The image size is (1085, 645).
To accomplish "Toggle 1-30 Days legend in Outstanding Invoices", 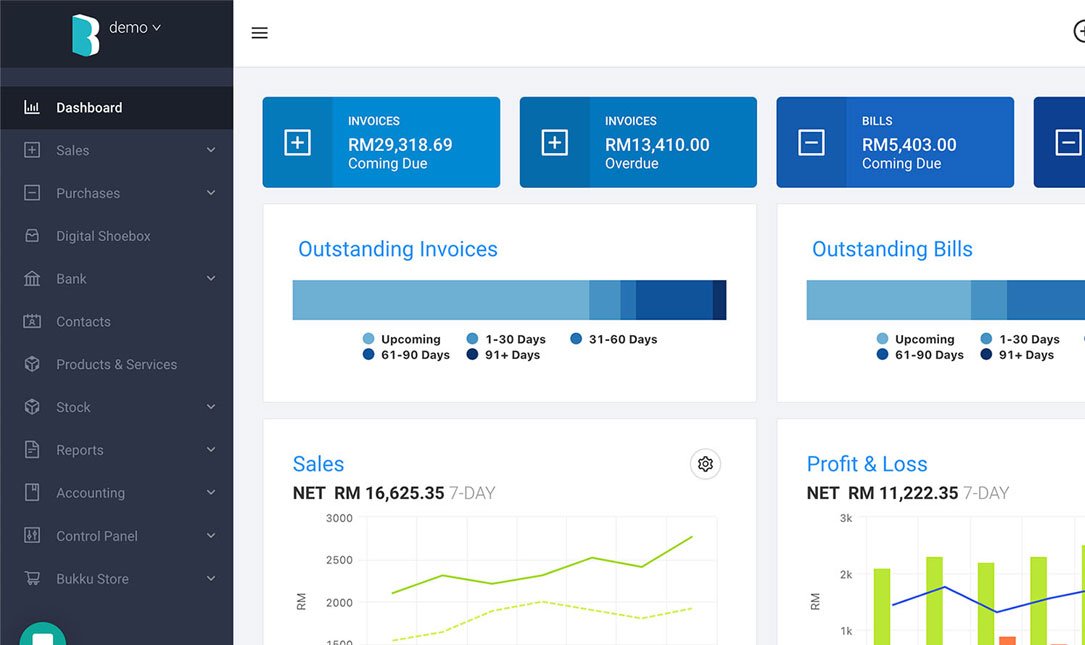I will [x=506, y=339].
